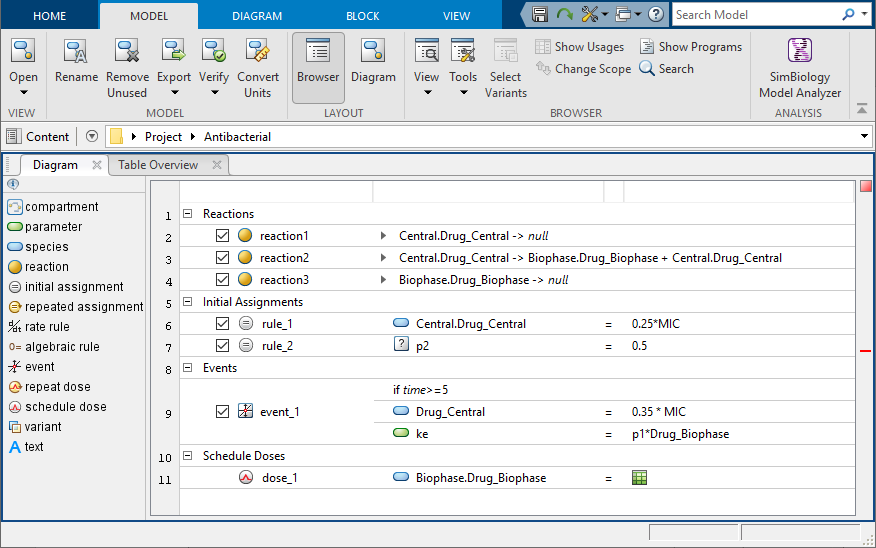Open the View dropdown in Browser group
The height and width of the screenshot is (548, 876).
coord(427,93)
